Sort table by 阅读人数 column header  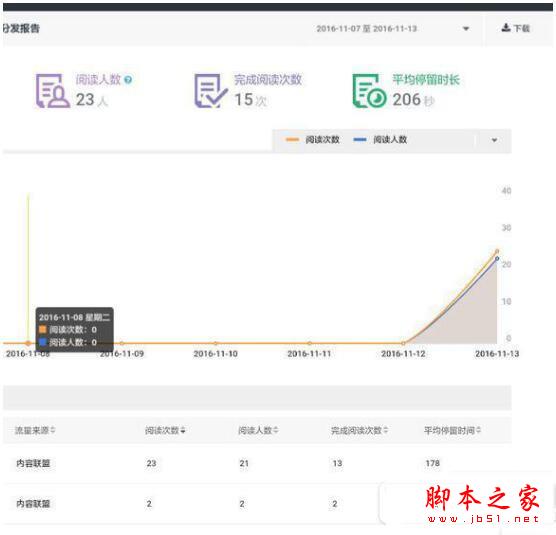point(258,430)
